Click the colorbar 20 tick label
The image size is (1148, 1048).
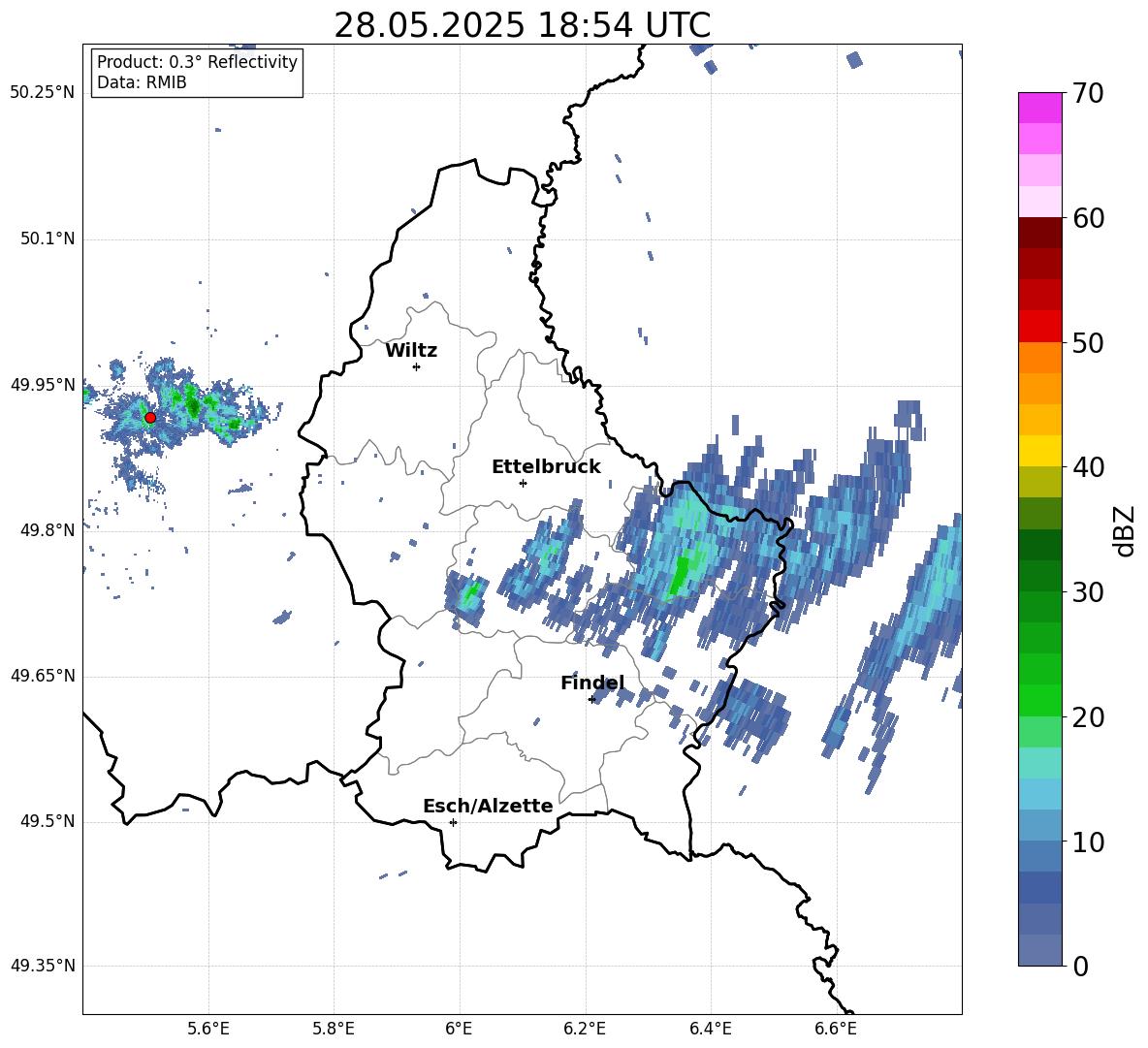click(x=1088, y=717)
